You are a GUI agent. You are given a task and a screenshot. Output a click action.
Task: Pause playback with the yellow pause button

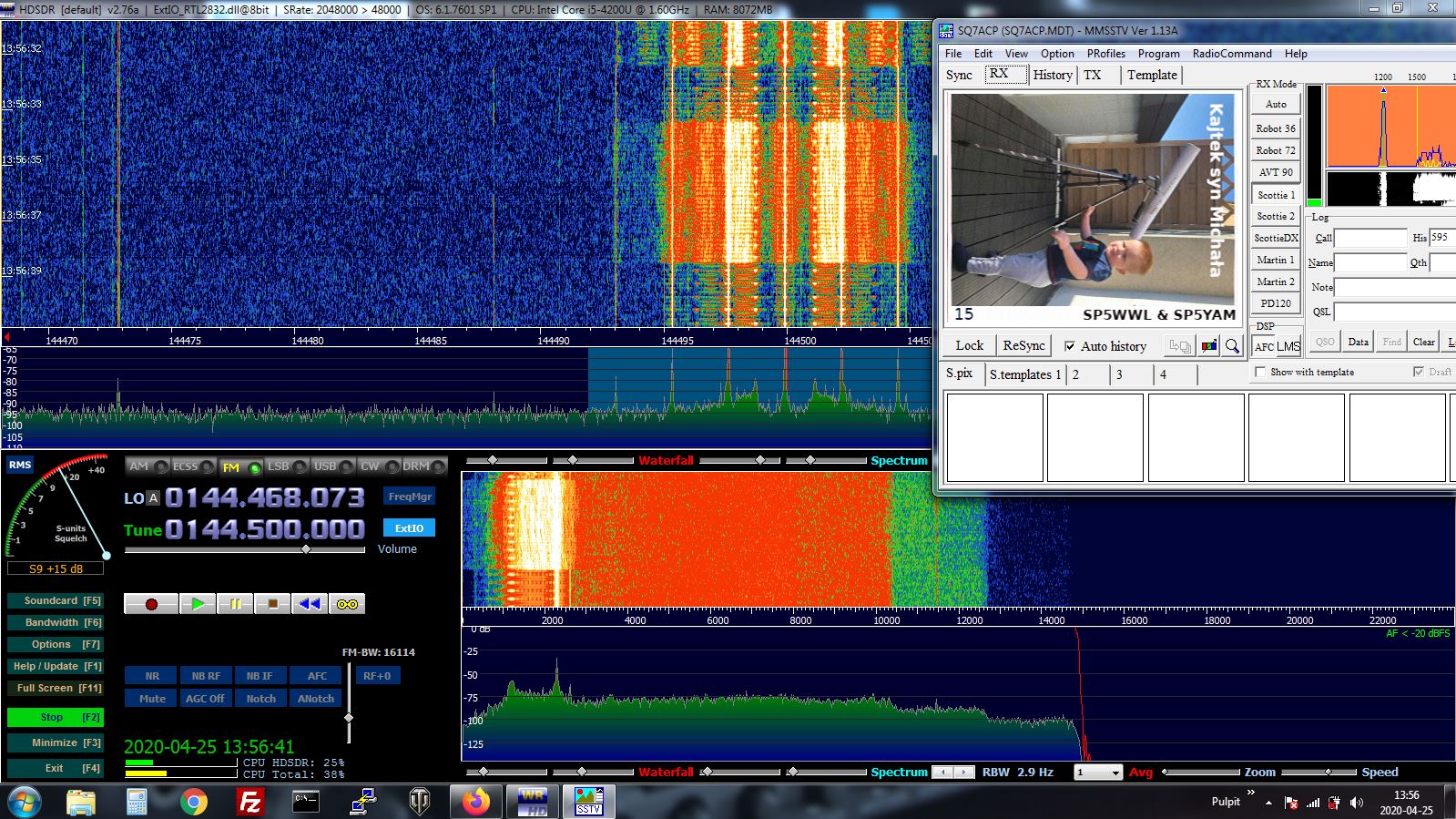[235, 604]
